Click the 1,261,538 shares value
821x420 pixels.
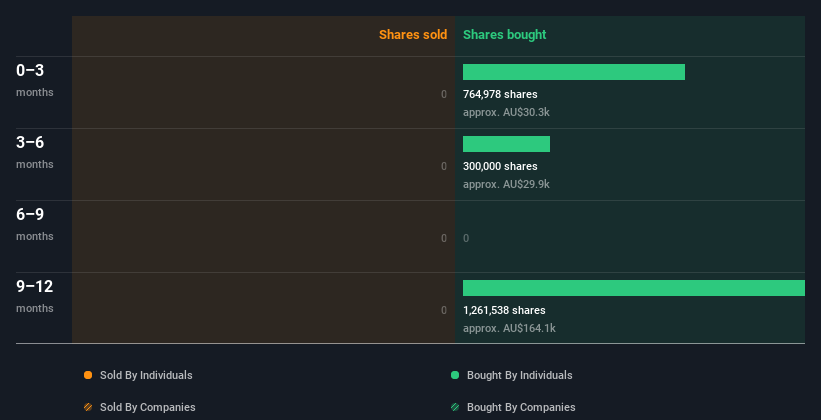coord(504,310)
